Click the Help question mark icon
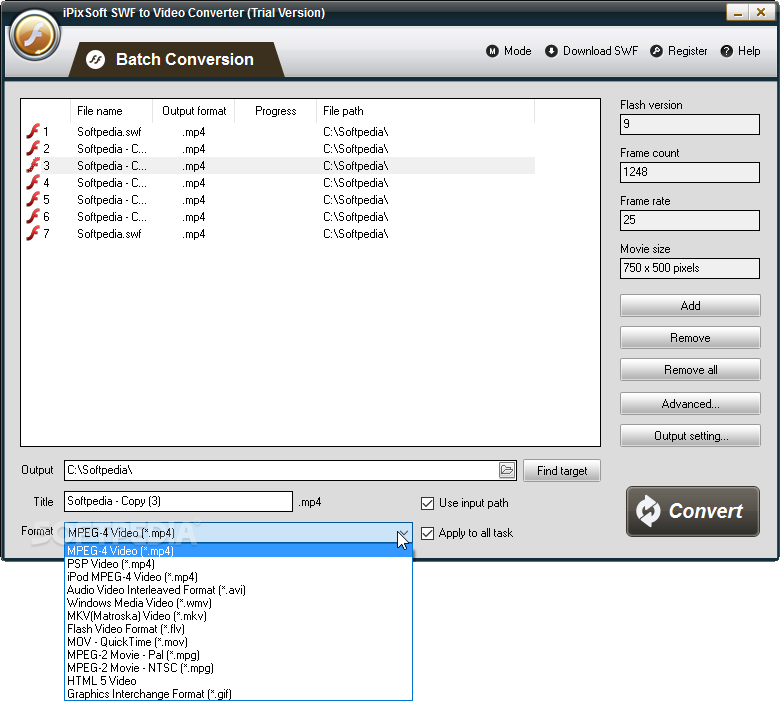This screenshot has height=701, width=780. tap(726, 51)
